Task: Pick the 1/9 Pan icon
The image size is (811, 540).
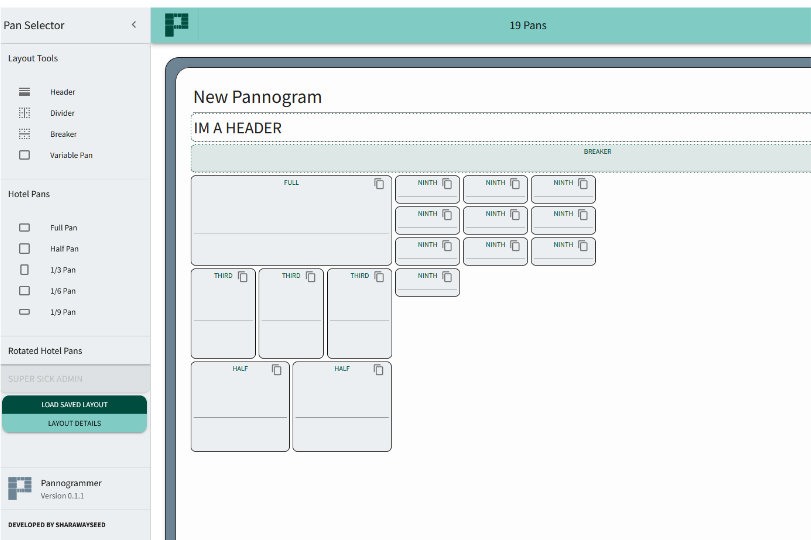Action: pos(25,312)
